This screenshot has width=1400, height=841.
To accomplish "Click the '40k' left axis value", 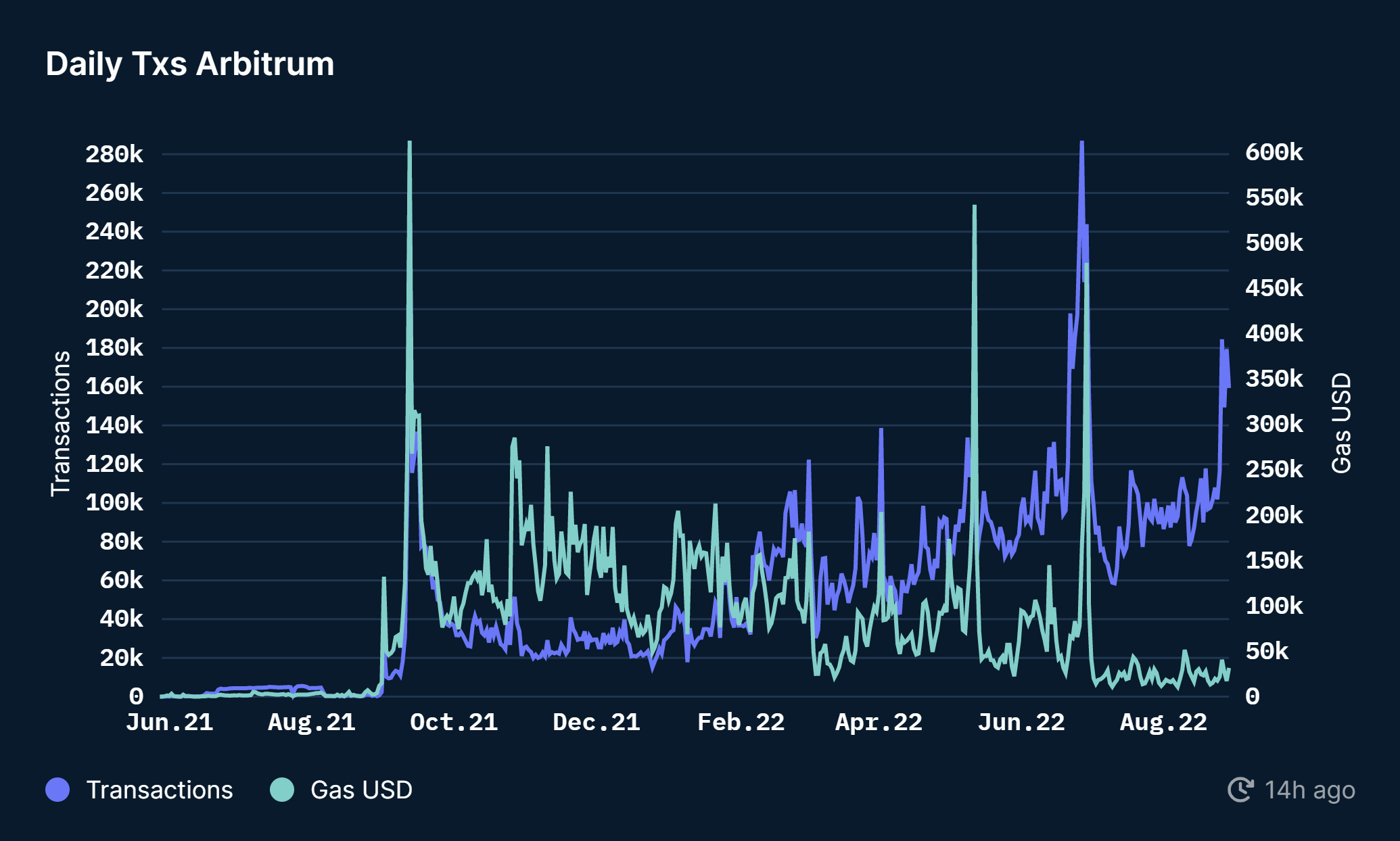I will (x=122, y=619).
